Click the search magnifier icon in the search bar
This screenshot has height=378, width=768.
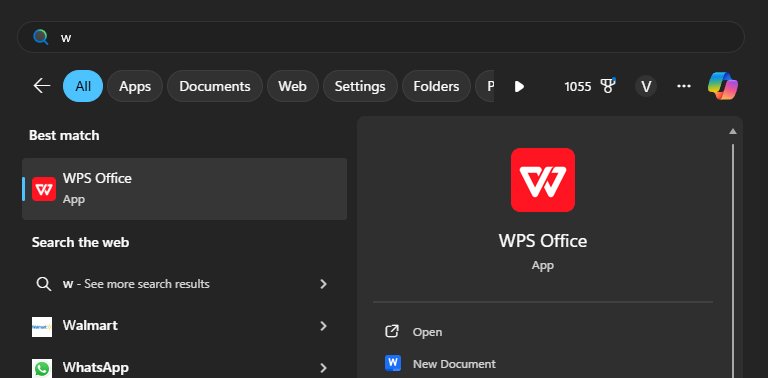pos(41,37)
